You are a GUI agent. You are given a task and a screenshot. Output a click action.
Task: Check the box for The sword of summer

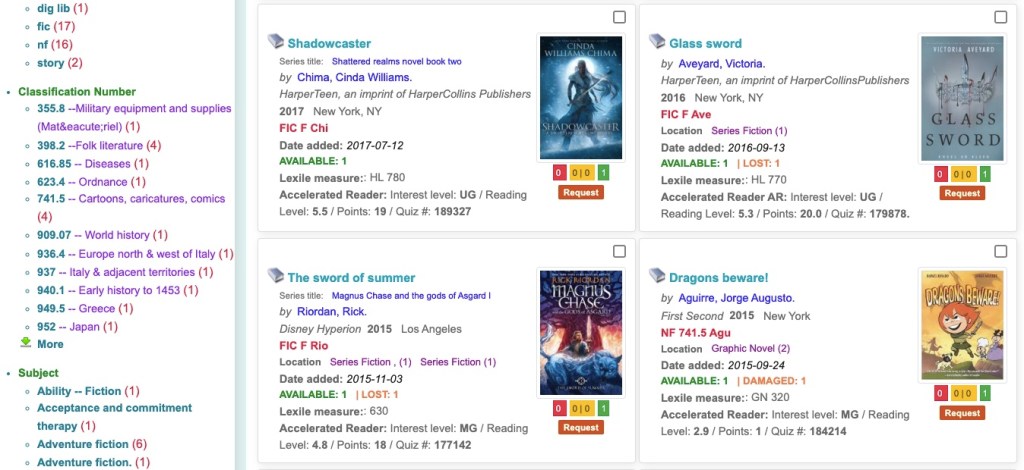pos(619,251)
